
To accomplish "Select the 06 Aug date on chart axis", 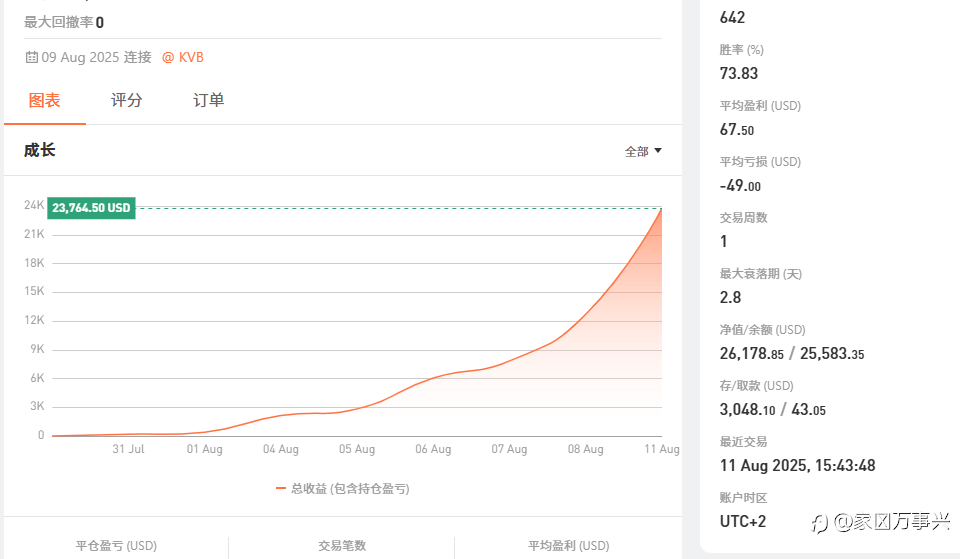I will (433, 449).
